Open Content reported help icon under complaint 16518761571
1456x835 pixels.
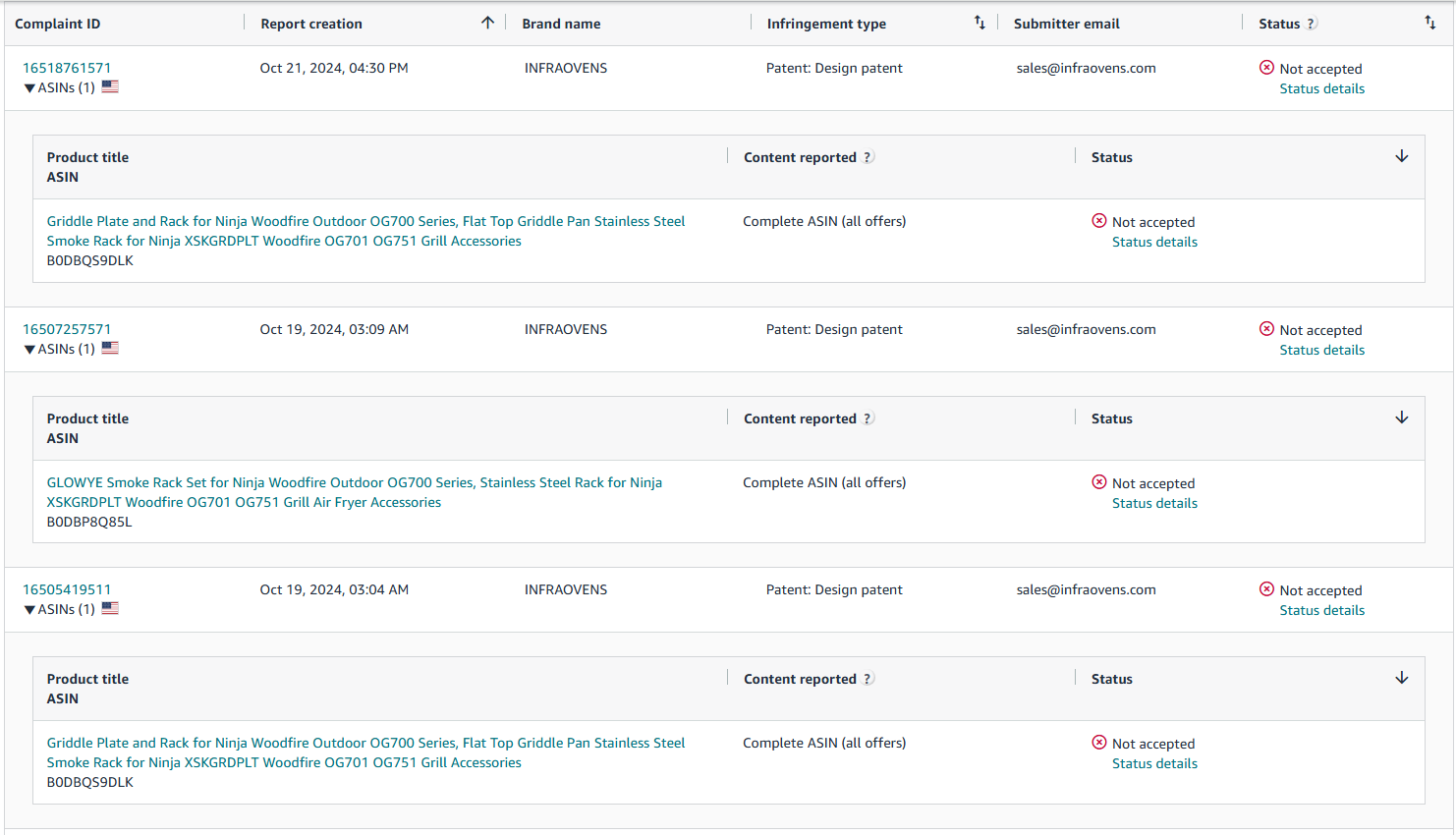pos(868,157)
